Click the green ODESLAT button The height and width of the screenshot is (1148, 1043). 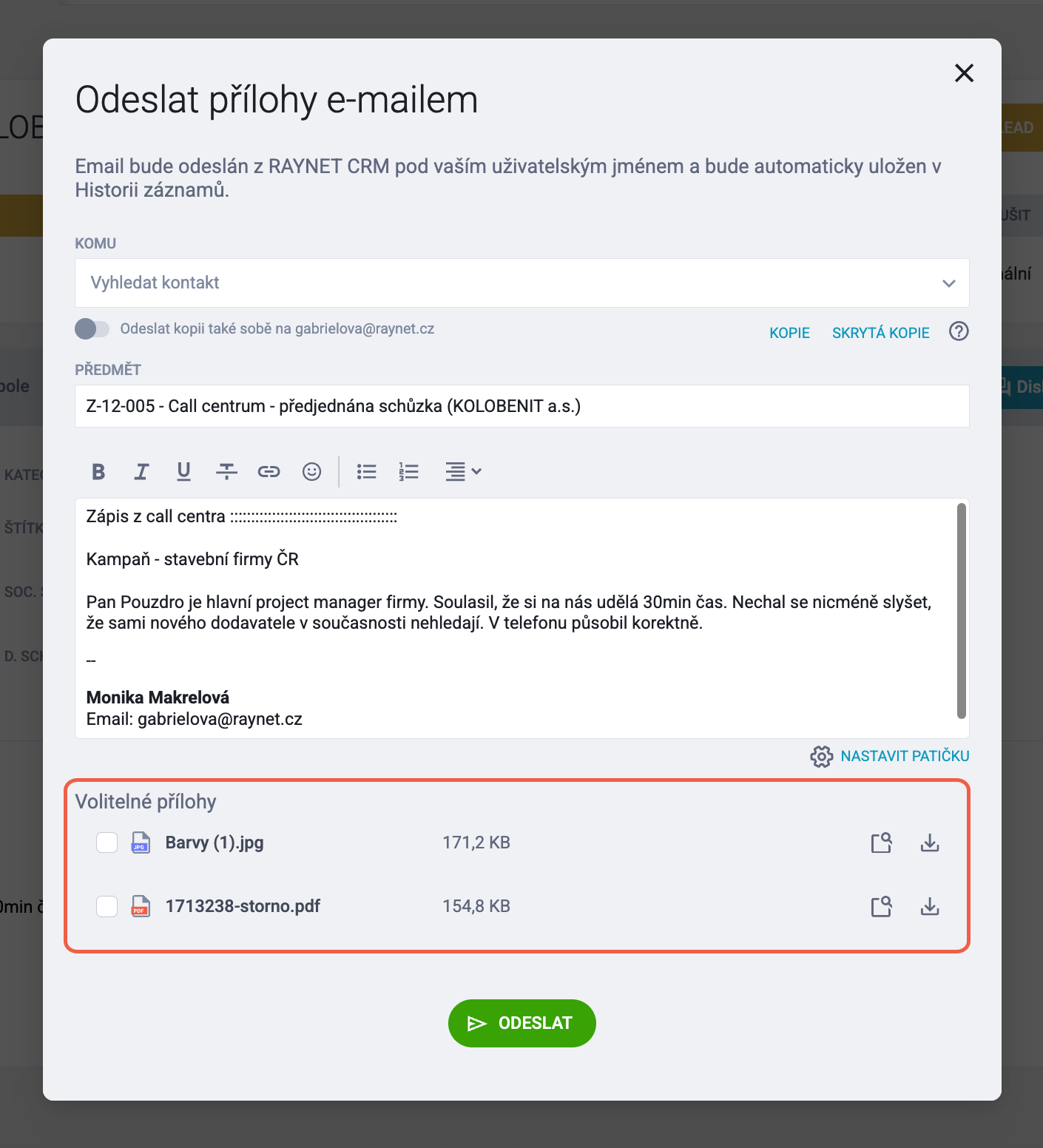[522, 1023]
